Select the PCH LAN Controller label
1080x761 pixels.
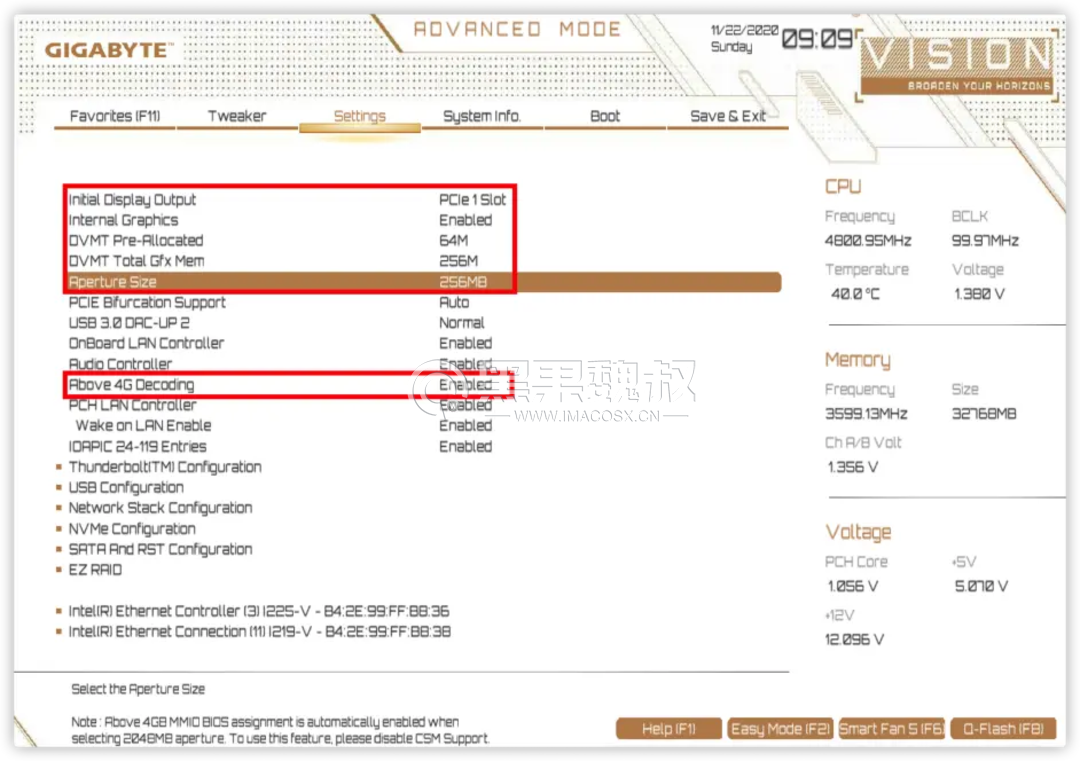132,405
